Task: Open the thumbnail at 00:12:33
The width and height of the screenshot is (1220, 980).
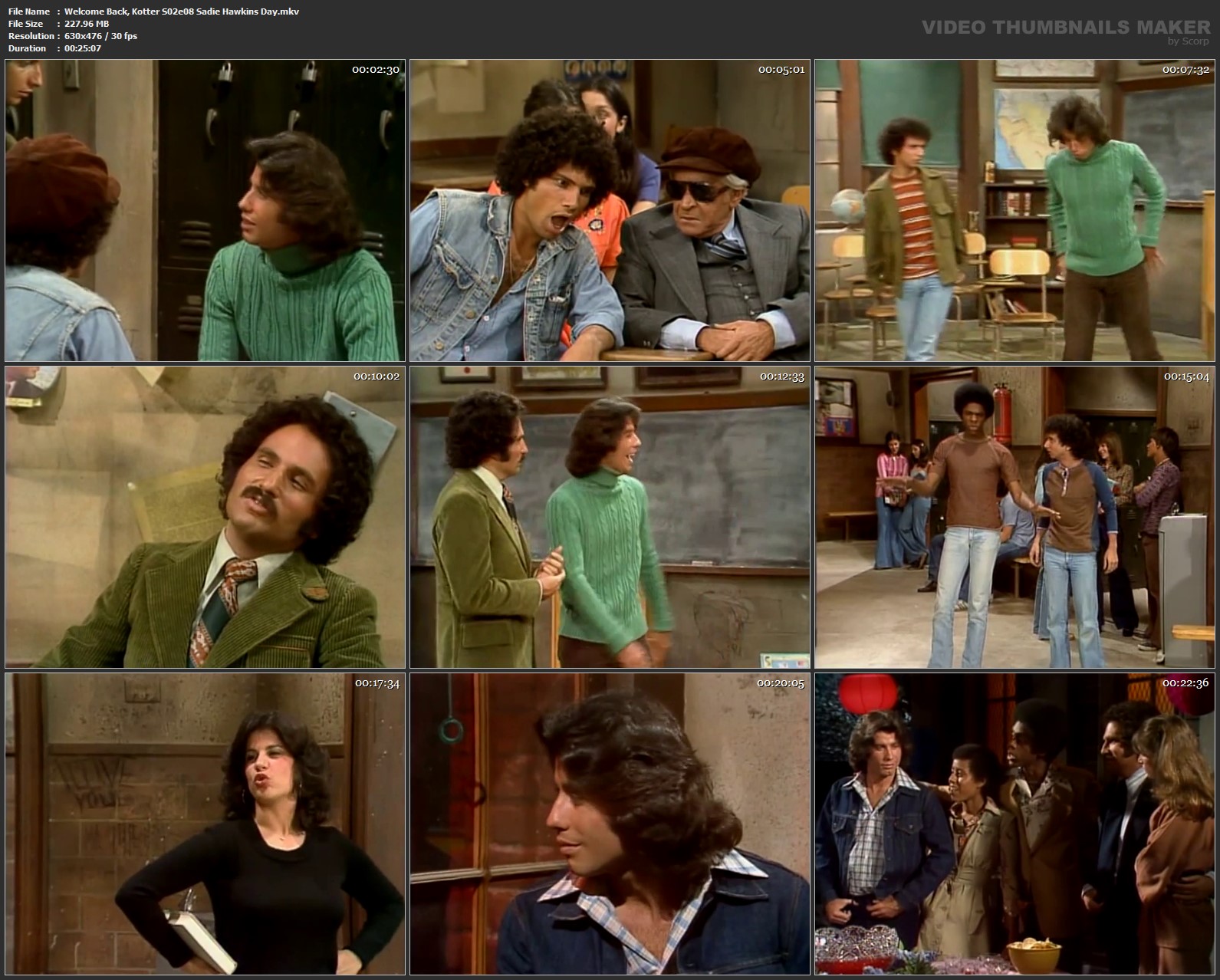Action: (x=610, y=517)
